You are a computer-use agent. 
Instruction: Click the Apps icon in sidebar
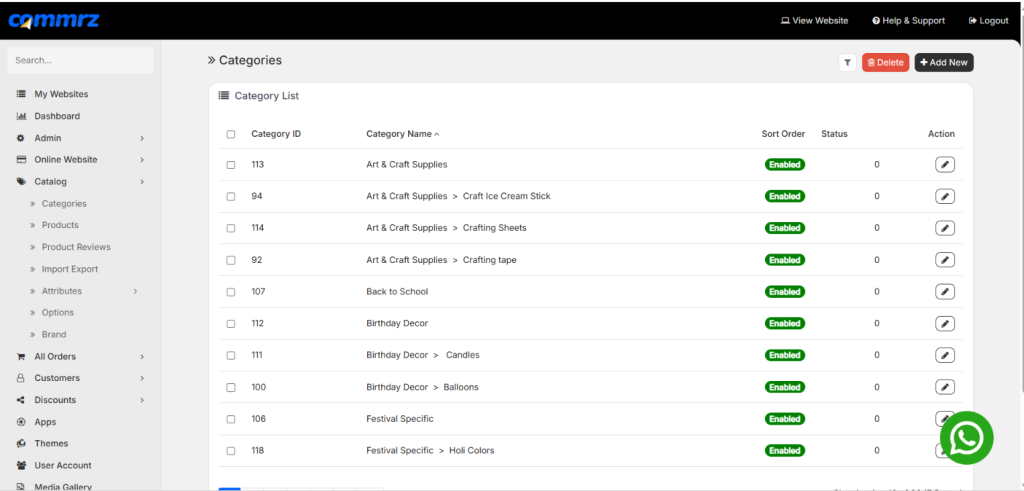pyautogui.click(x=21, y=422)
